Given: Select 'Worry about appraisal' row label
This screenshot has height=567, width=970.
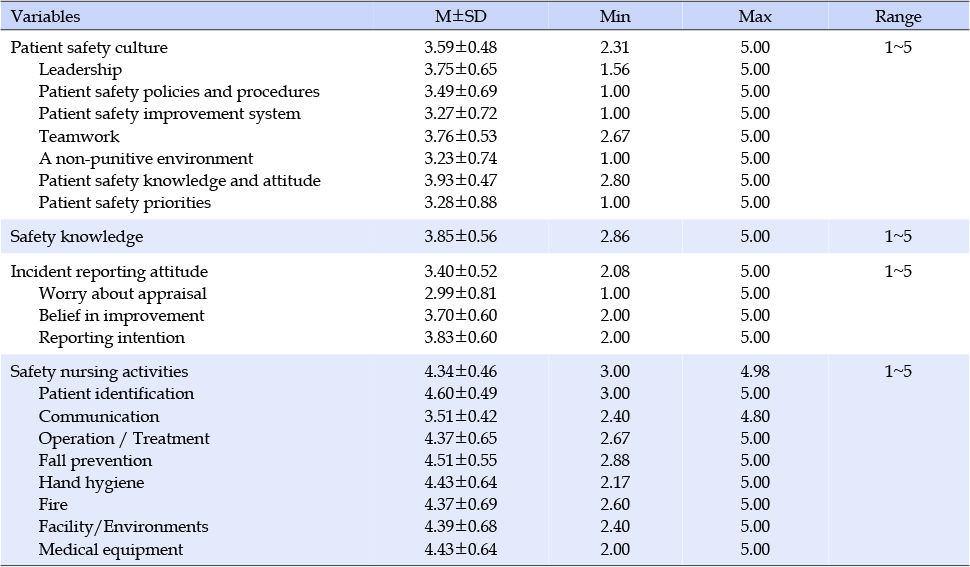Looking at the screenshot, I should [122, 294].
